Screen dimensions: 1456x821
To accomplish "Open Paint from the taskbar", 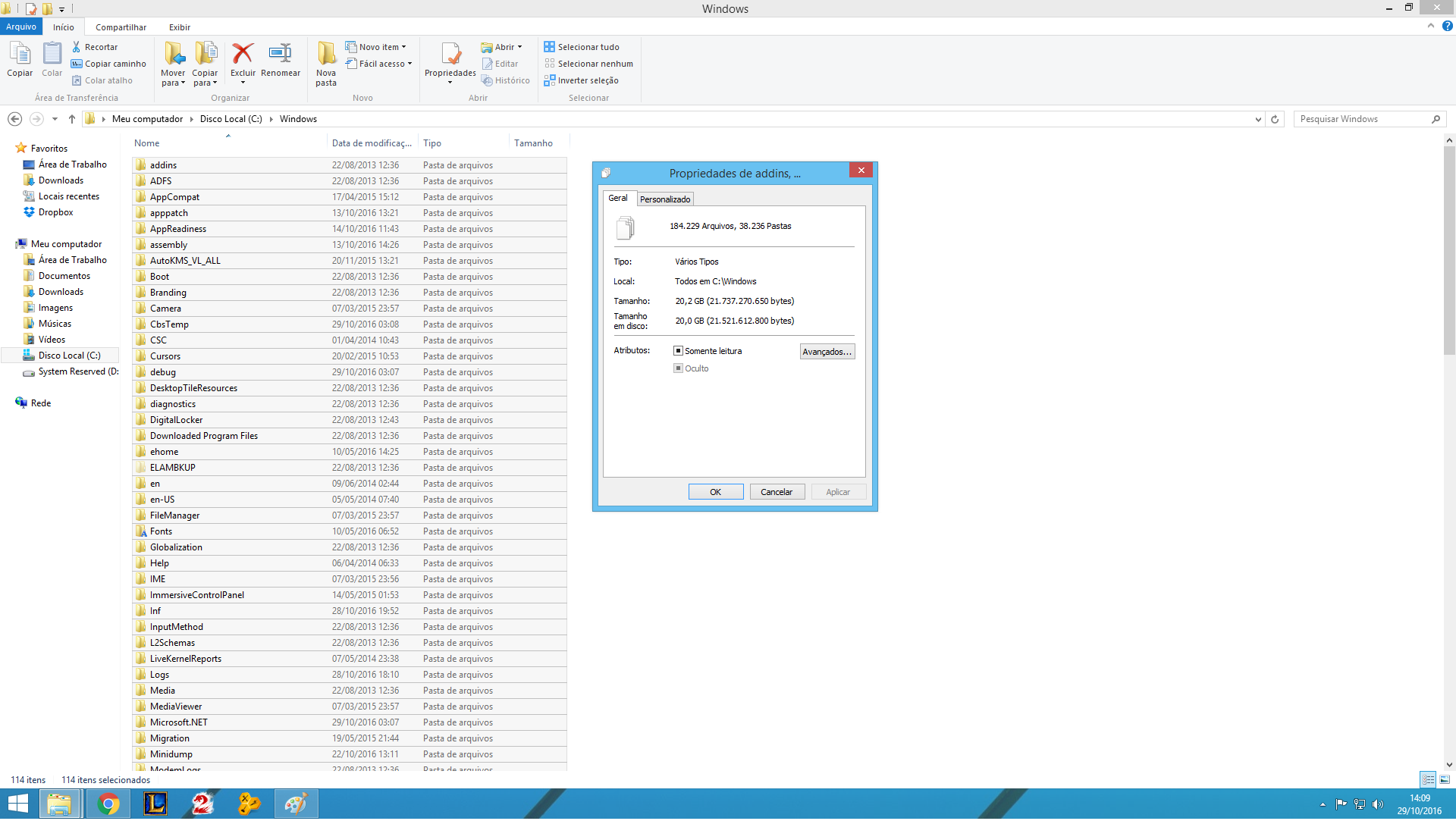I will click(296, 804).
